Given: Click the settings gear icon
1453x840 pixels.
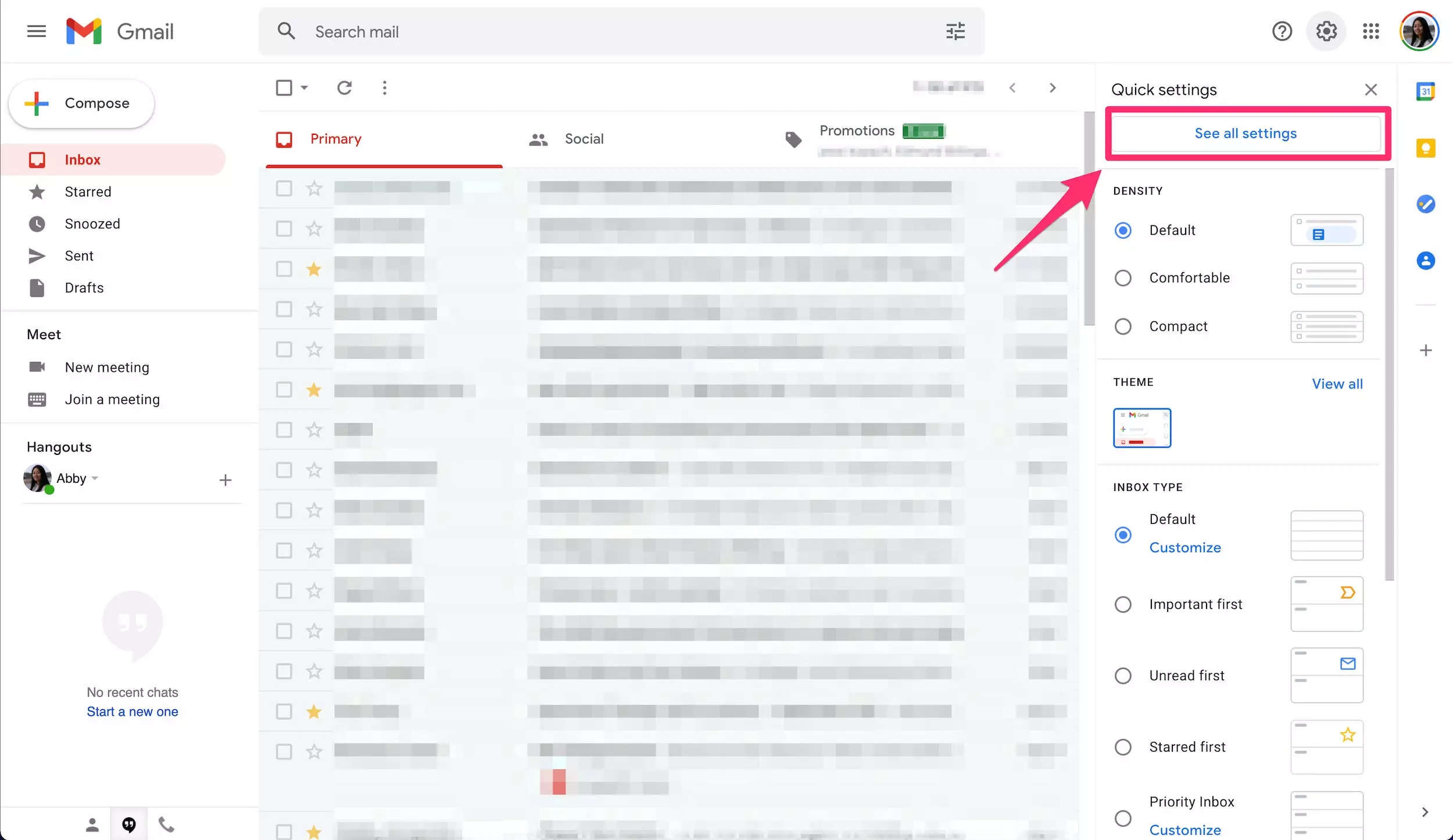Looking at the screenshot, I should [1326, 30].
